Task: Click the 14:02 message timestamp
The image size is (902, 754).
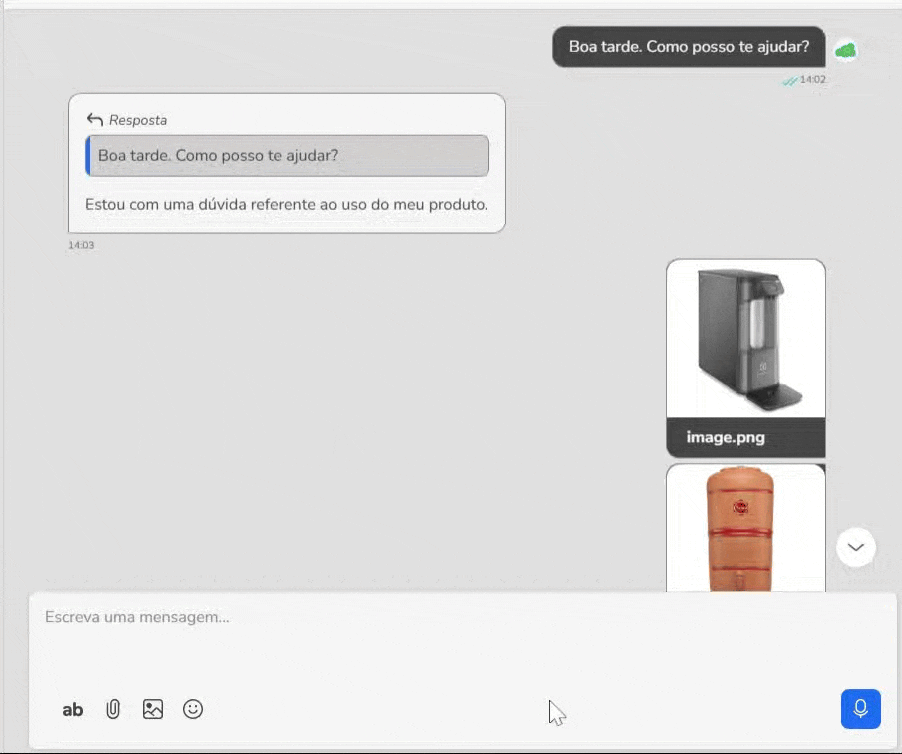Action: pos(812,79)
